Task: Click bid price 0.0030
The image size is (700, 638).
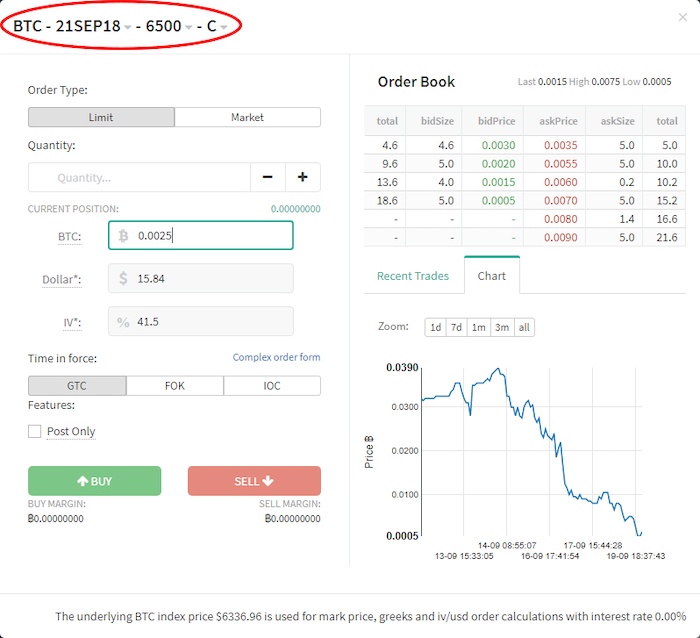Action: pyautogui.click(x=498, y=145)
